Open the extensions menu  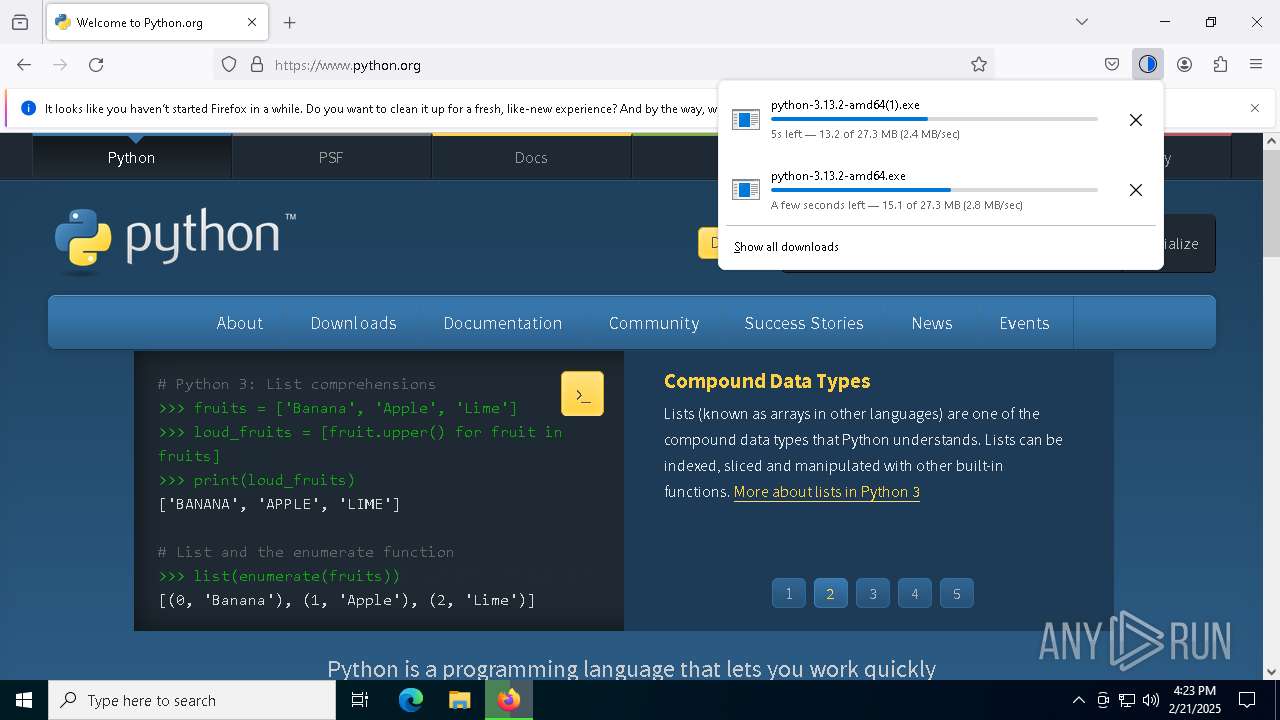point(1220,65)
